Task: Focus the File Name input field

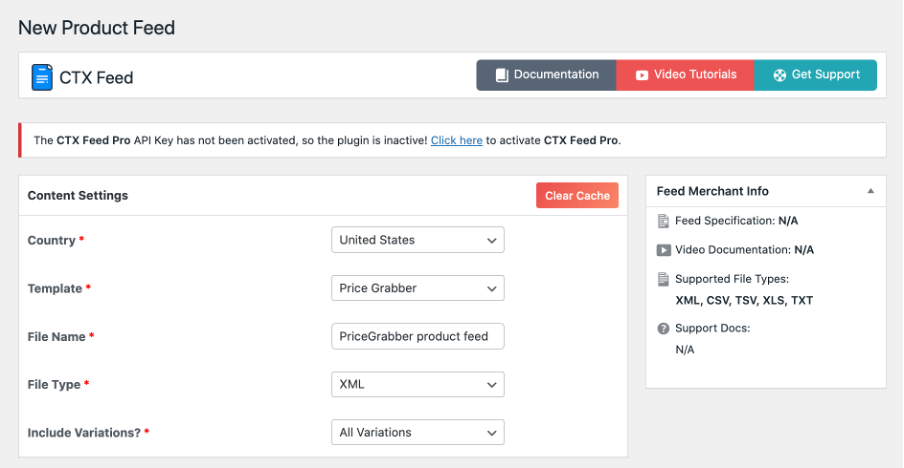Action: [417, 336]
